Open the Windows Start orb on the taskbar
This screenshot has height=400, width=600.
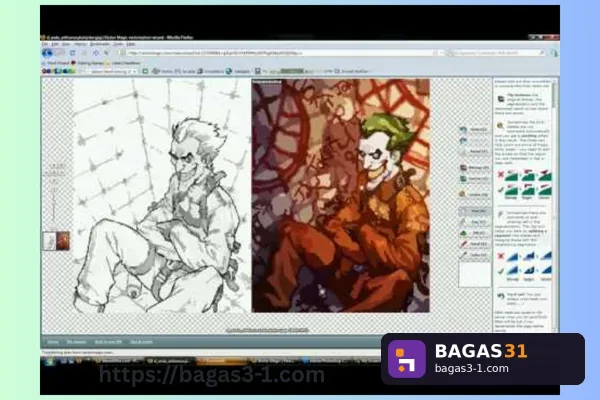point(49,362)
